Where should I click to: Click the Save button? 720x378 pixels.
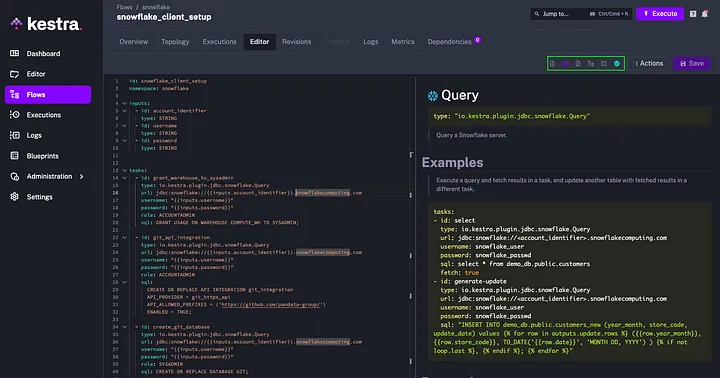tap(692, 63)
